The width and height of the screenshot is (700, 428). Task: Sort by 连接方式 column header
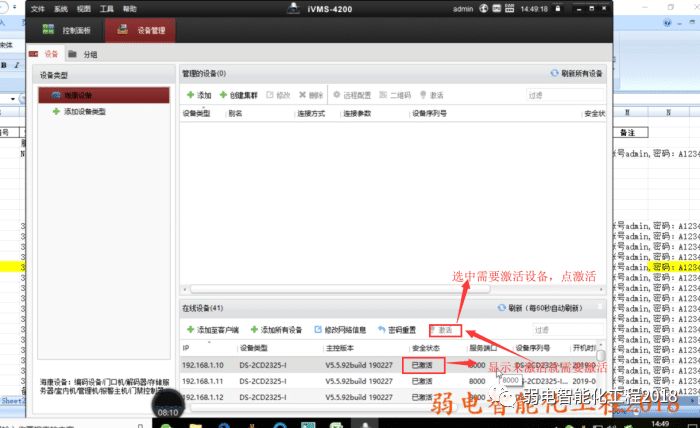coord(311,113)
